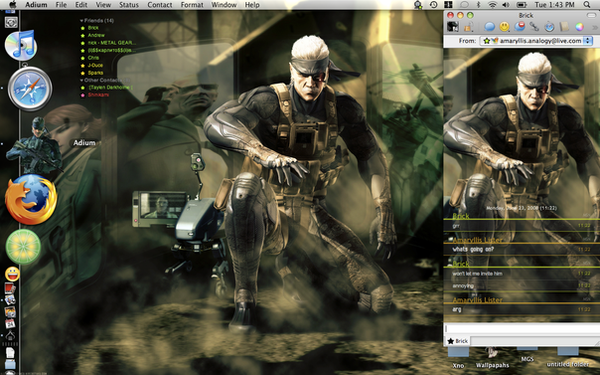Screen dimensions: 600x375
Task: Open the Preview icon in the dock
Action: [10, 300]
